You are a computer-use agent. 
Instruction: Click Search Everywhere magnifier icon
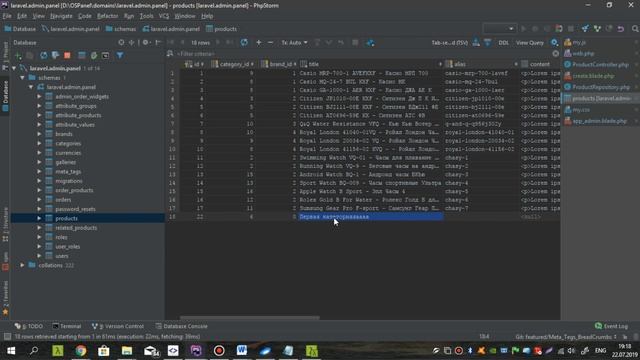click(635, 29)
